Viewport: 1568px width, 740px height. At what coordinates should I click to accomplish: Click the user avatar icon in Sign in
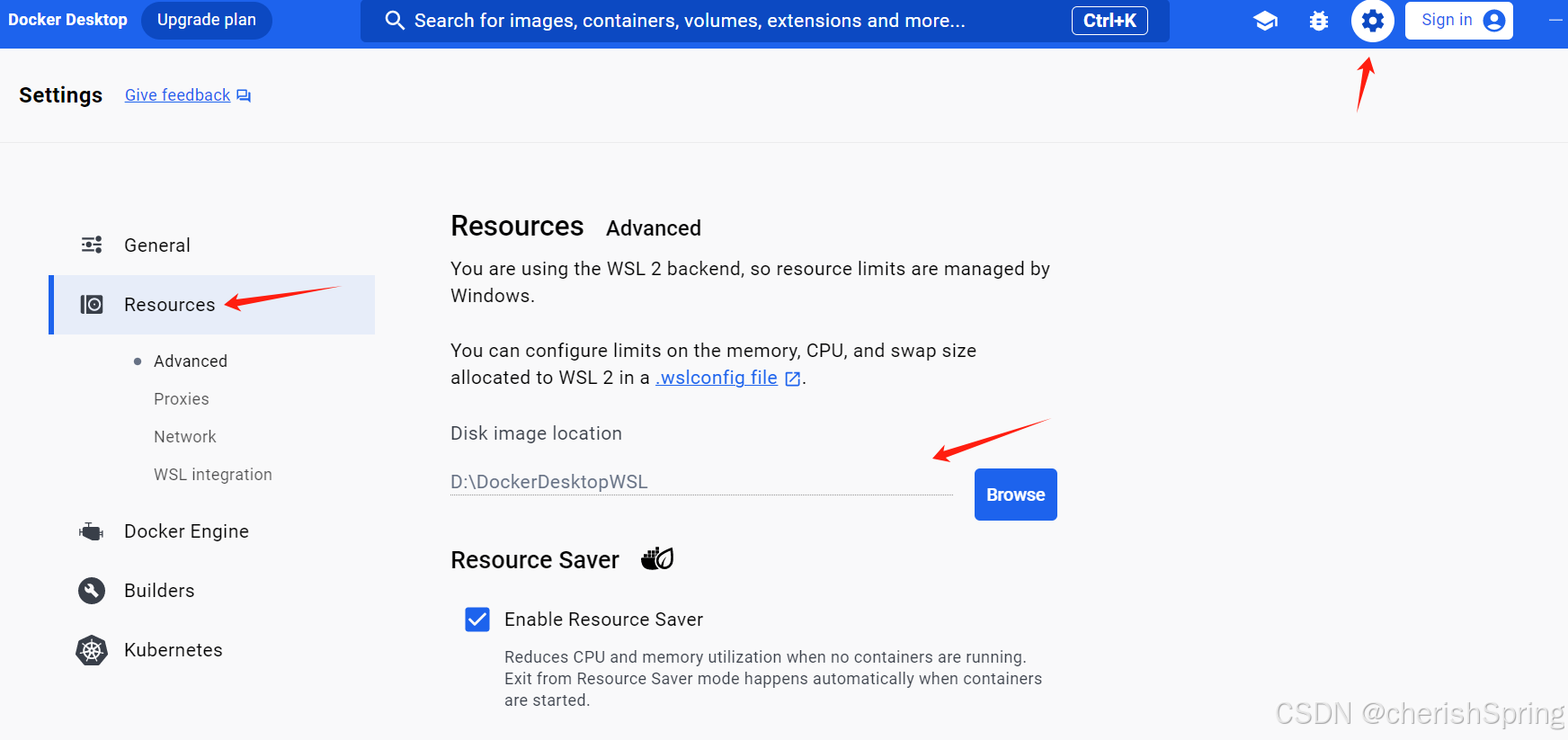1494,21
